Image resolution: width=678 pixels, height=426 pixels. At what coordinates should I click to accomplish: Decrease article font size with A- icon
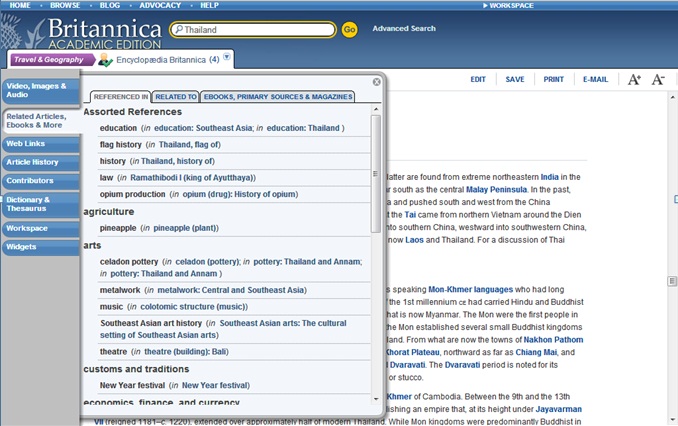point(658,80)
